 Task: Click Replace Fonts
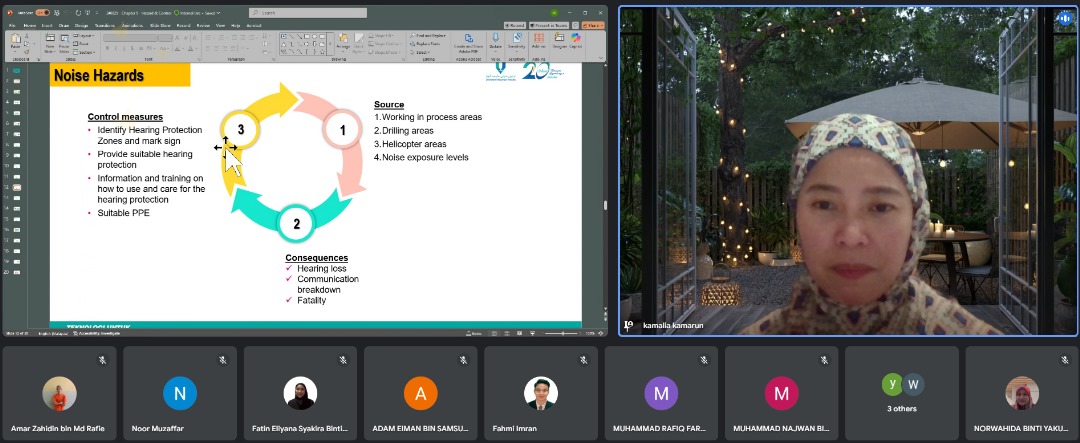[x=425, y=43]
